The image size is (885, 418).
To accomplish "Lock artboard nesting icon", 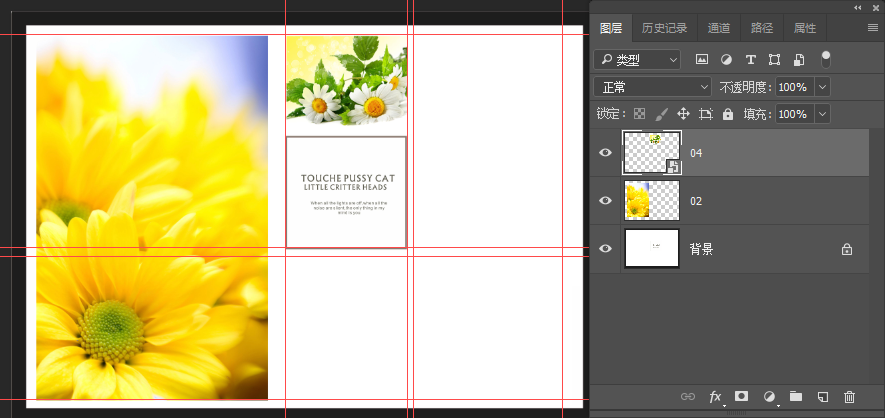I will click(x=706, y=114).
